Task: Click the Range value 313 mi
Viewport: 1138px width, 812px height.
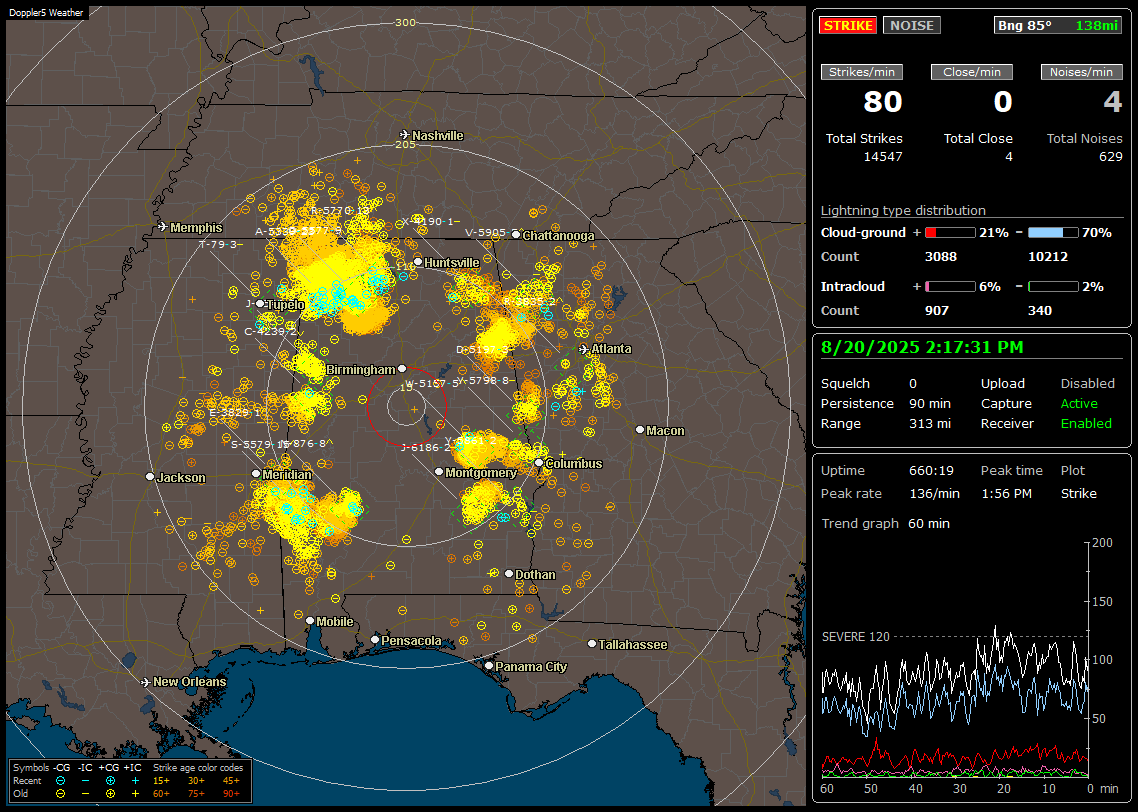Action: click(930, 424)
